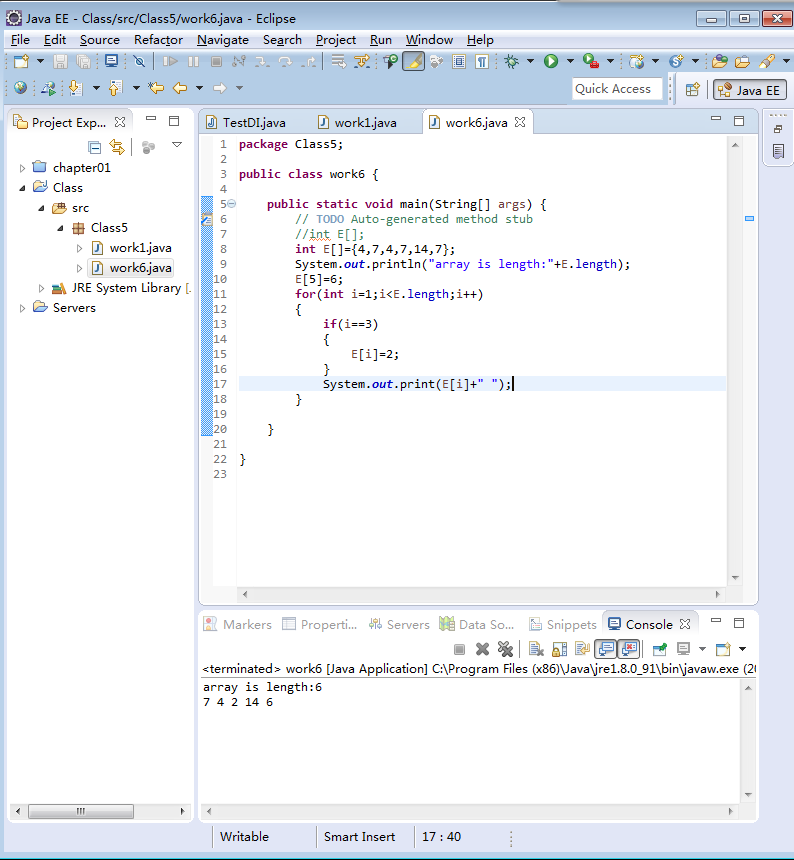Select work1.java in the project tree

click(140, 248)
